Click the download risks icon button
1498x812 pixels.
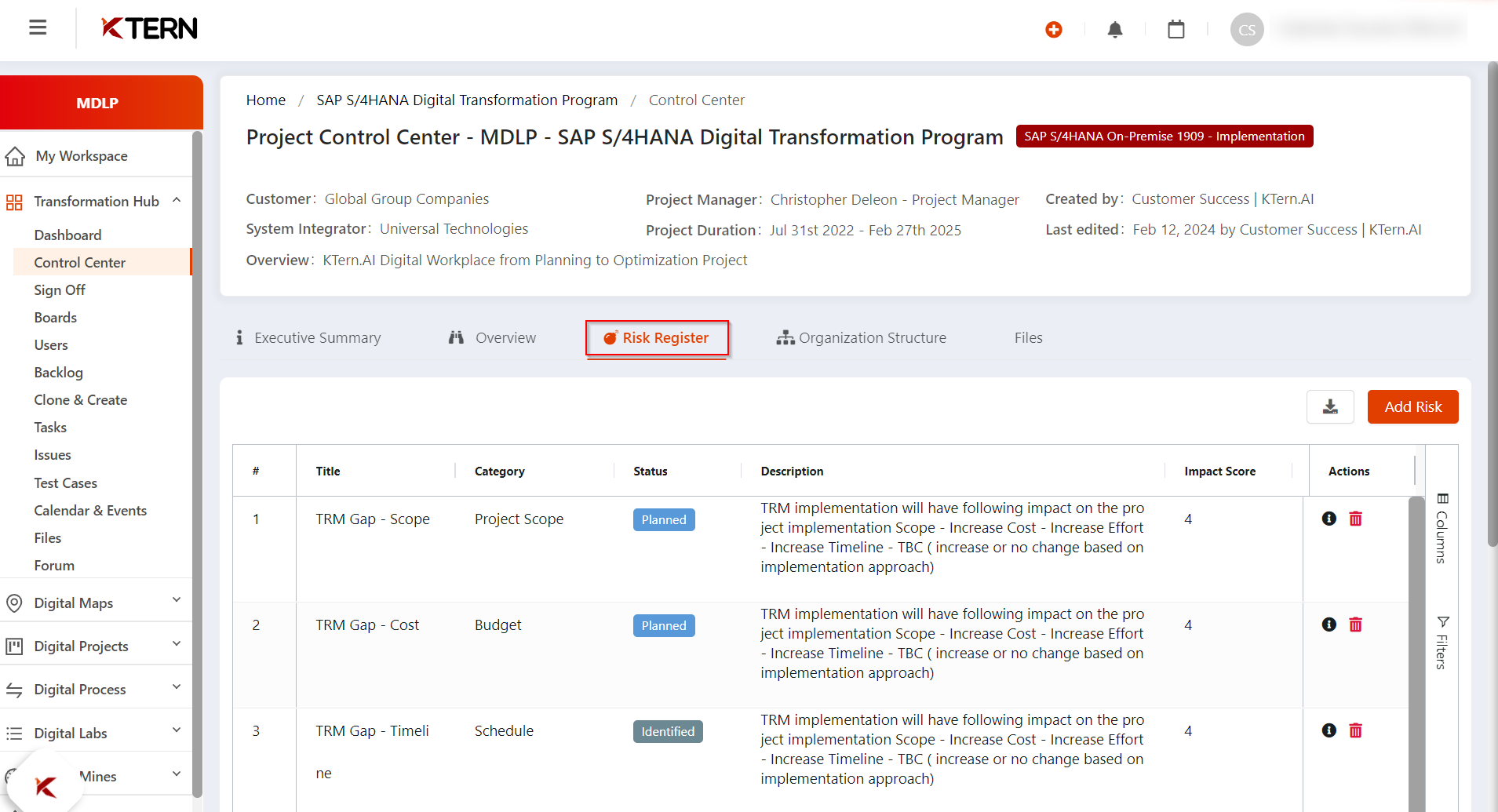click(1330, 406)
